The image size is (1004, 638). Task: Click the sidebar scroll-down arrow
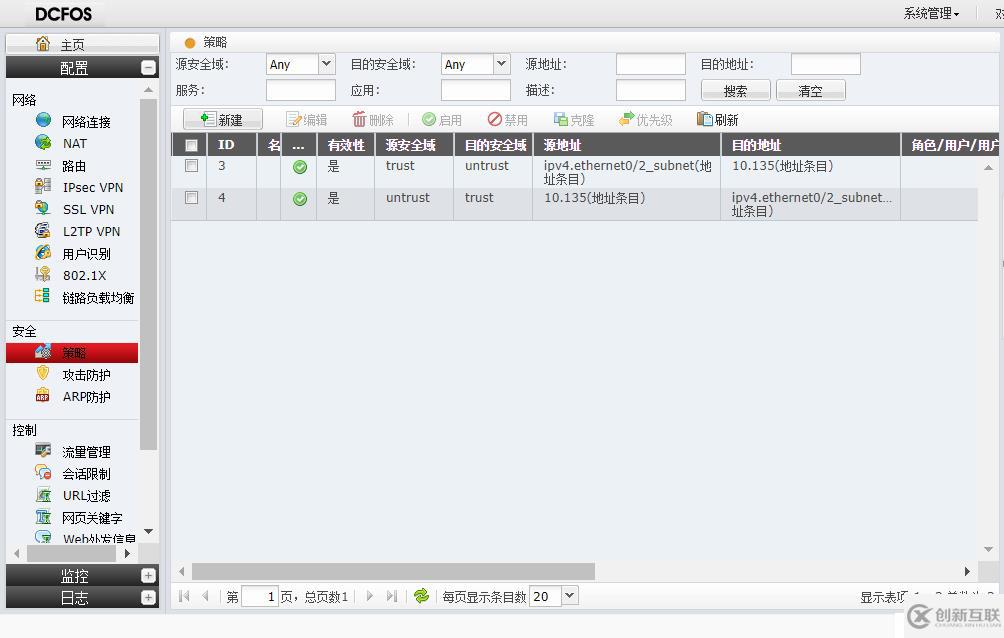tap(149, 531)
